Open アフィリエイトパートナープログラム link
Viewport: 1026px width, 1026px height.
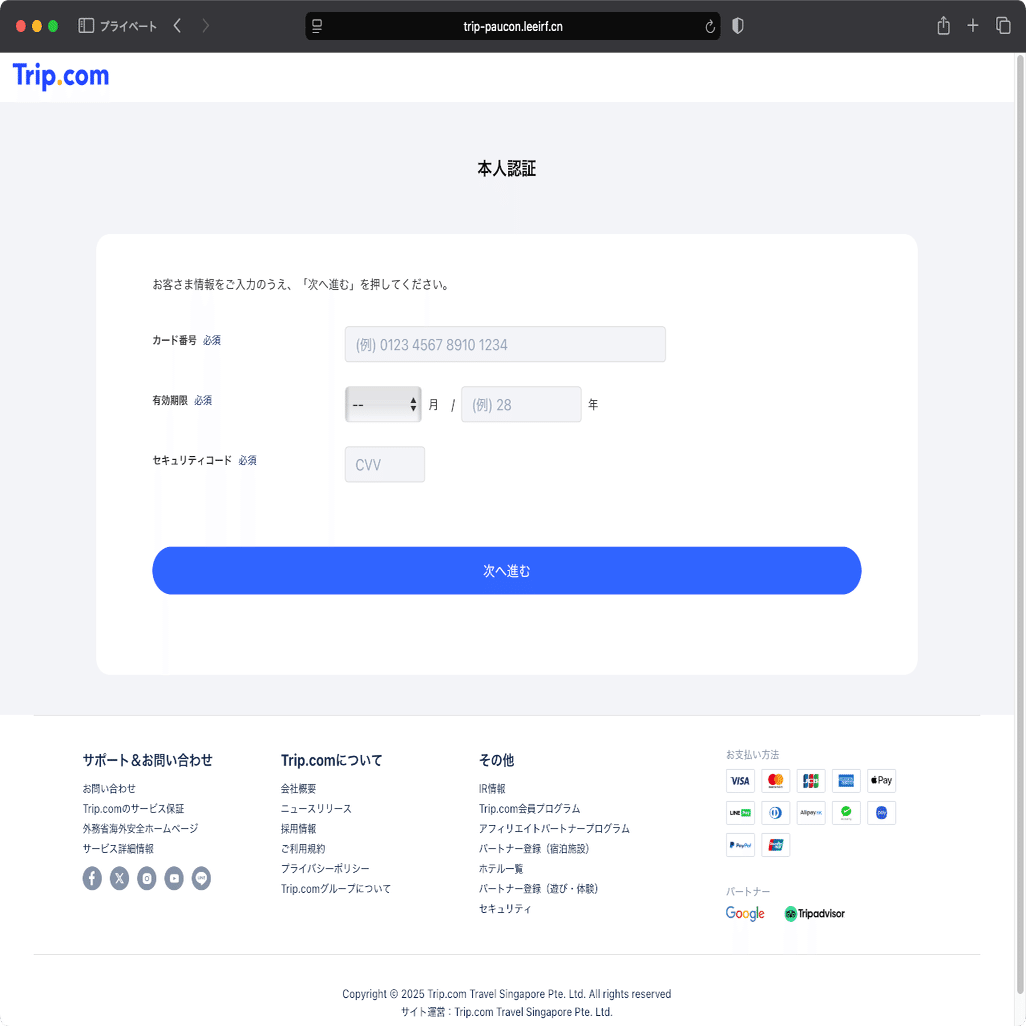coord(554,828)
